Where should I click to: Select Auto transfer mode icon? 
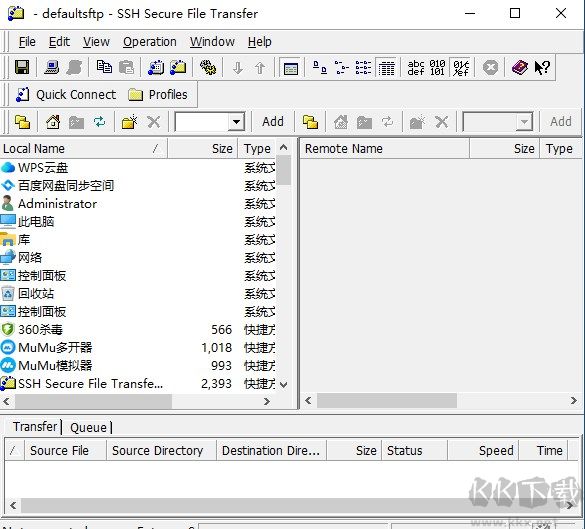[x=461, y=68]
